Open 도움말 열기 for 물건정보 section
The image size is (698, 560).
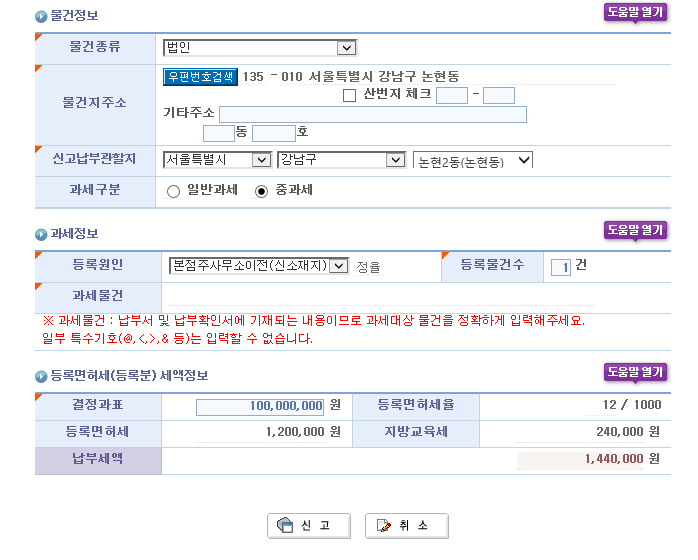635,13
